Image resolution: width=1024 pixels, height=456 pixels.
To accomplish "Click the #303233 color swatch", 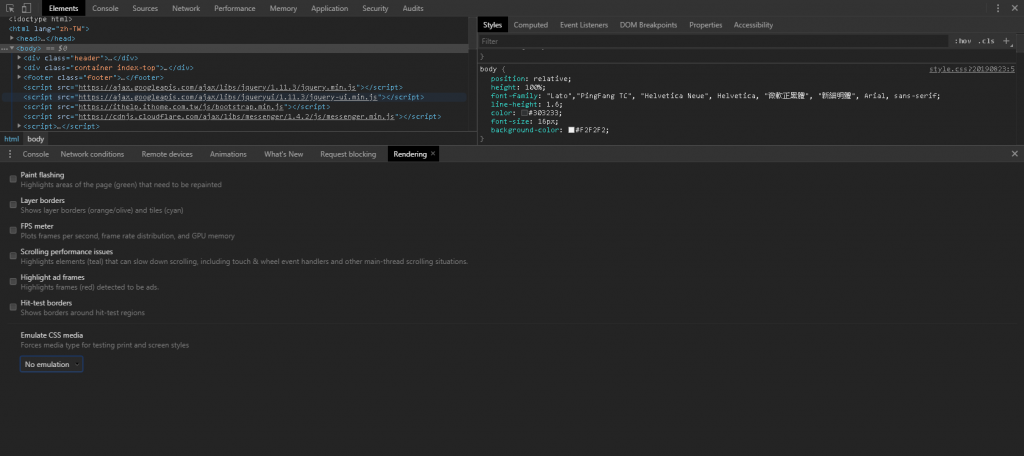I will coord(524,113).
